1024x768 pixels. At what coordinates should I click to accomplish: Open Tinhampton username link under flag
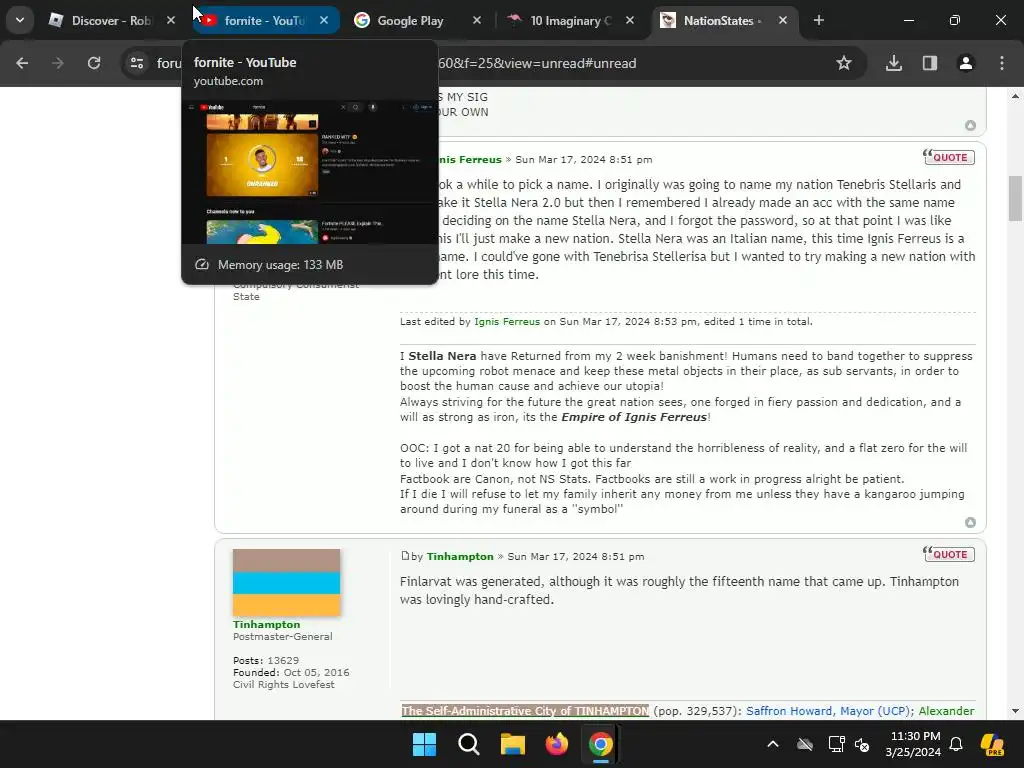click(266, 624)
